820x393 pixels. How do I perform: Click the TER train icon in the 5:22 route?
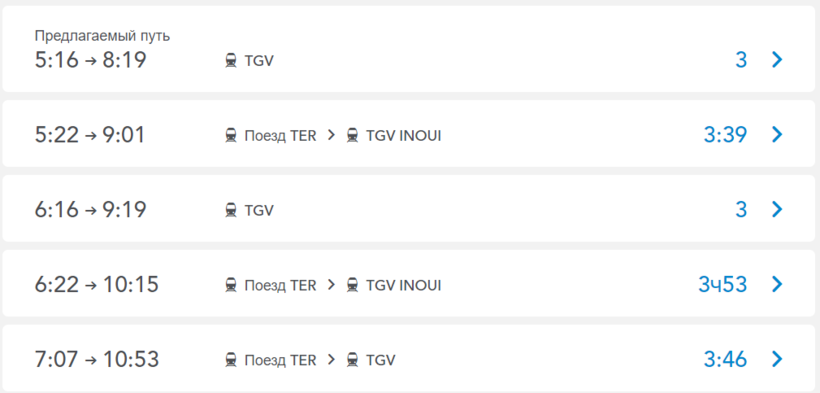pyautogui.click(x=231, y=136)
